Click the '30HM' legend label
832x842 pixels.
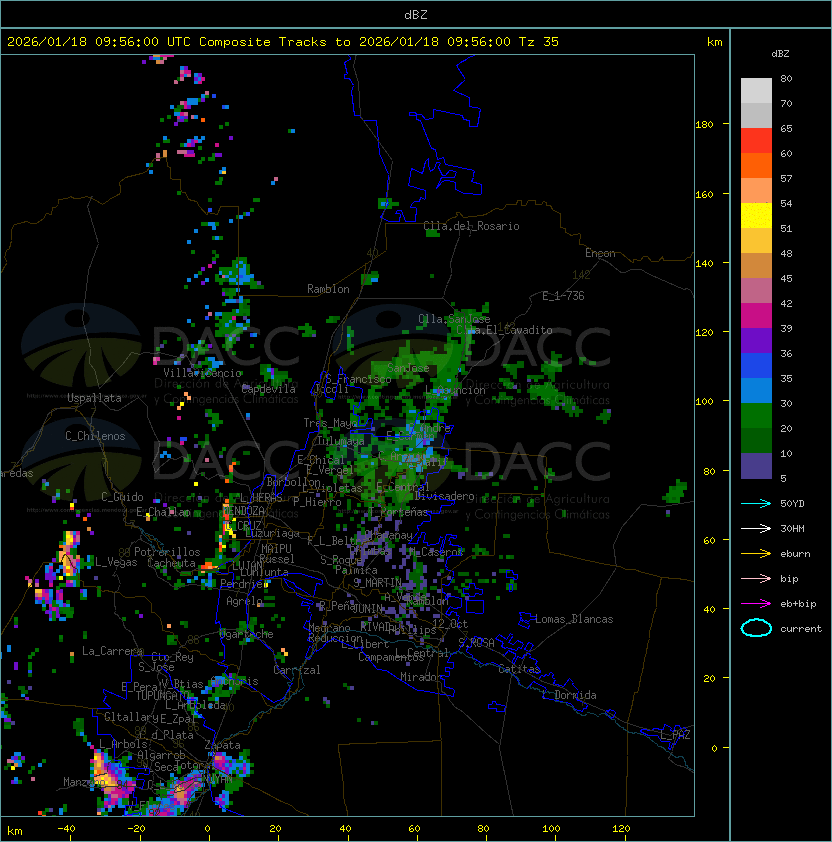[x=792, y=528]
